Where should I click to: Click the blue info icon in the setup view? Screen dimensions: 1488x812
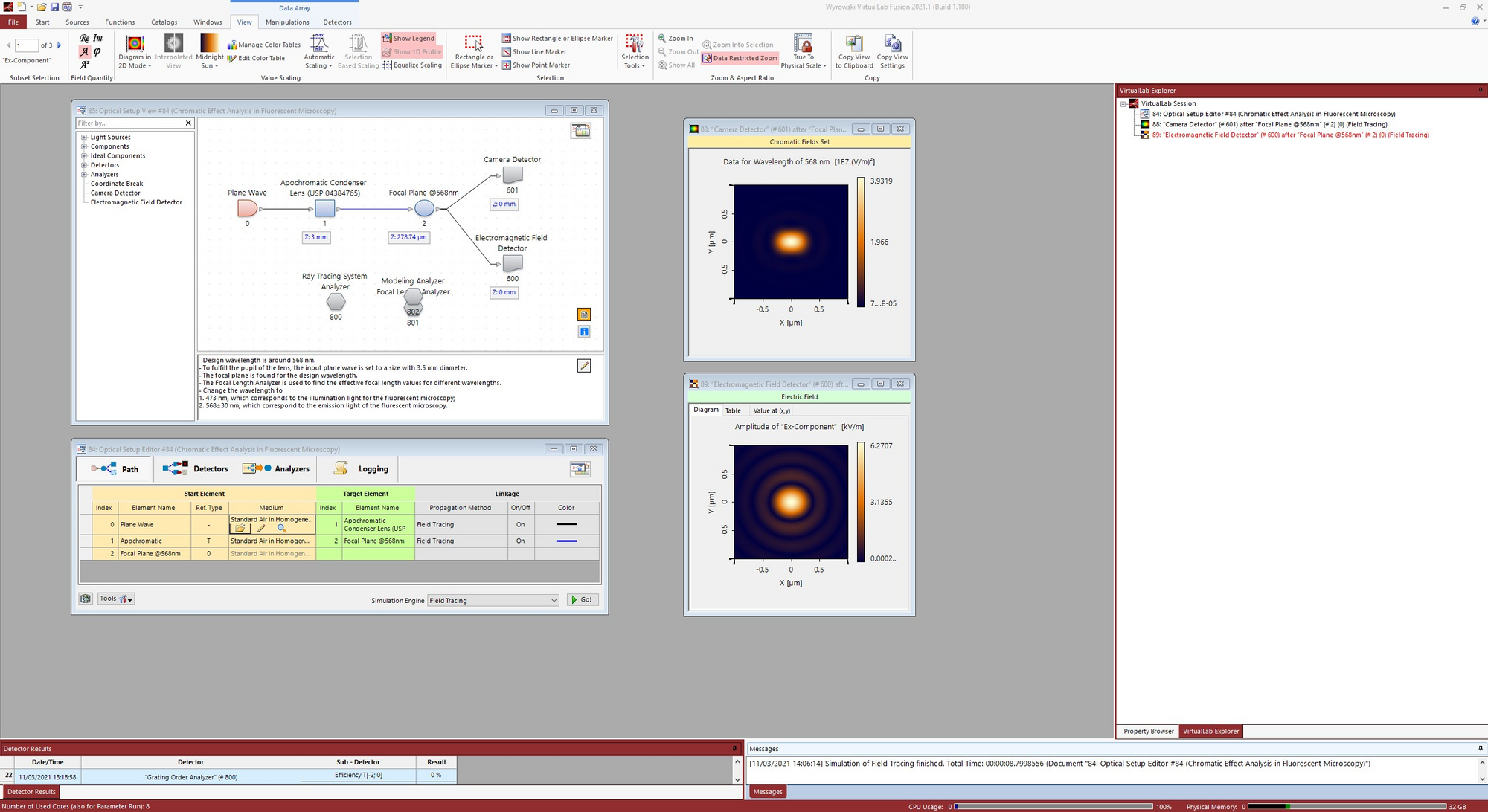tap(584, 332)
